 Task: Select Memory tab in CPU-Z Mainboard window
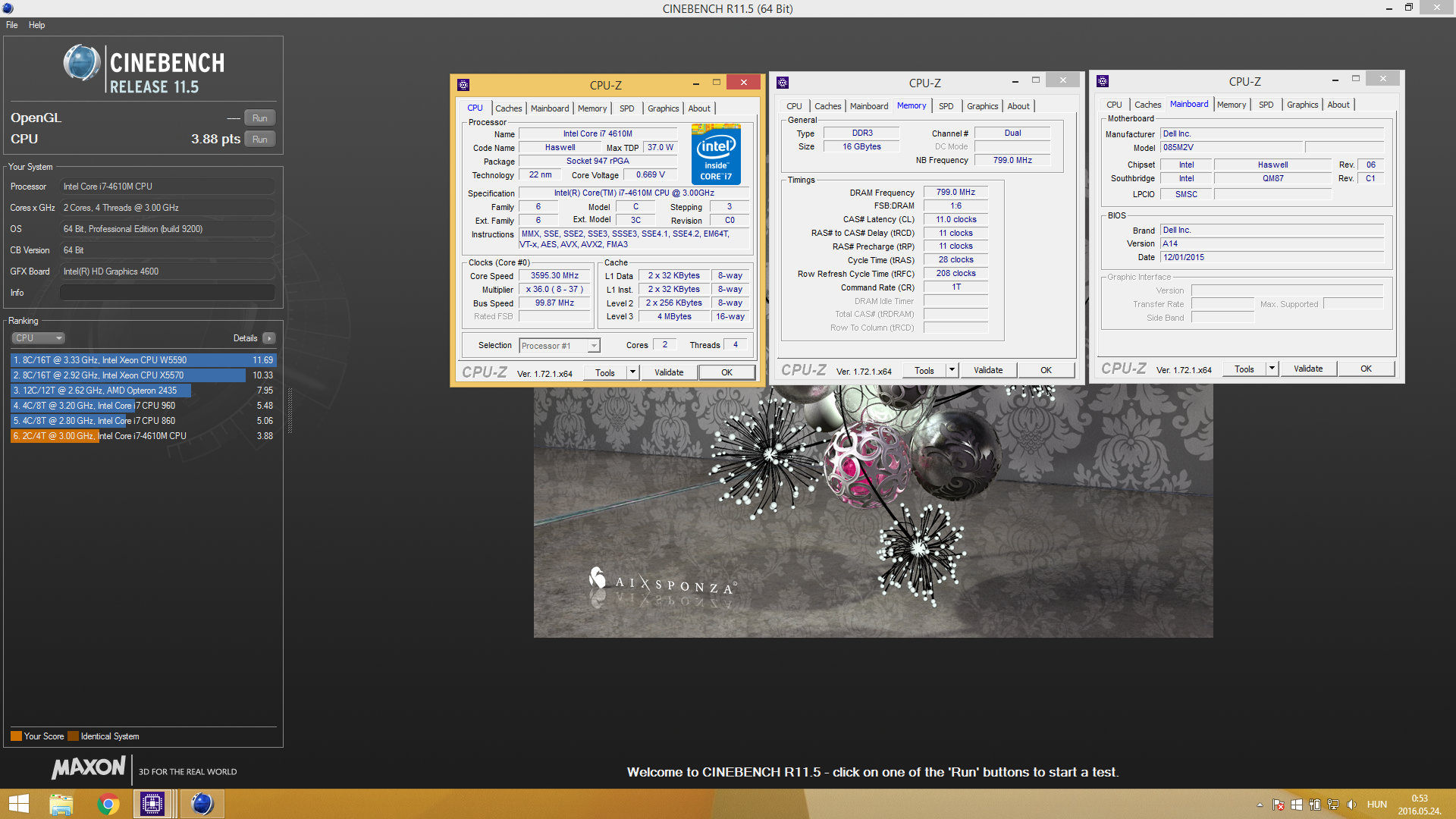(x=1232, y=105)
